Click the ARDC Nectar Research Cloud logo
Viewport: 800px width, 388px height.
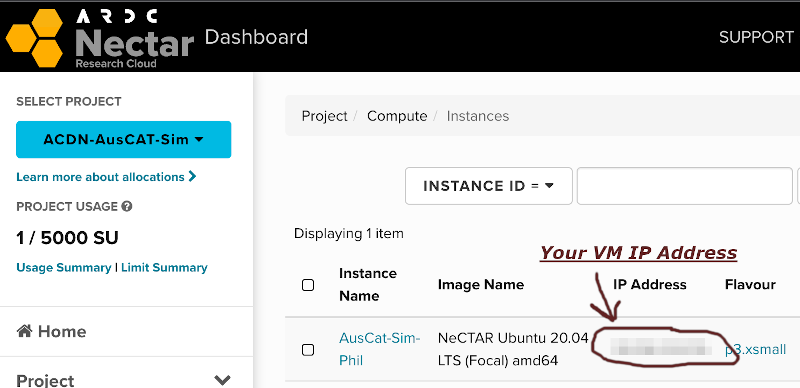[x=100, y=38]
